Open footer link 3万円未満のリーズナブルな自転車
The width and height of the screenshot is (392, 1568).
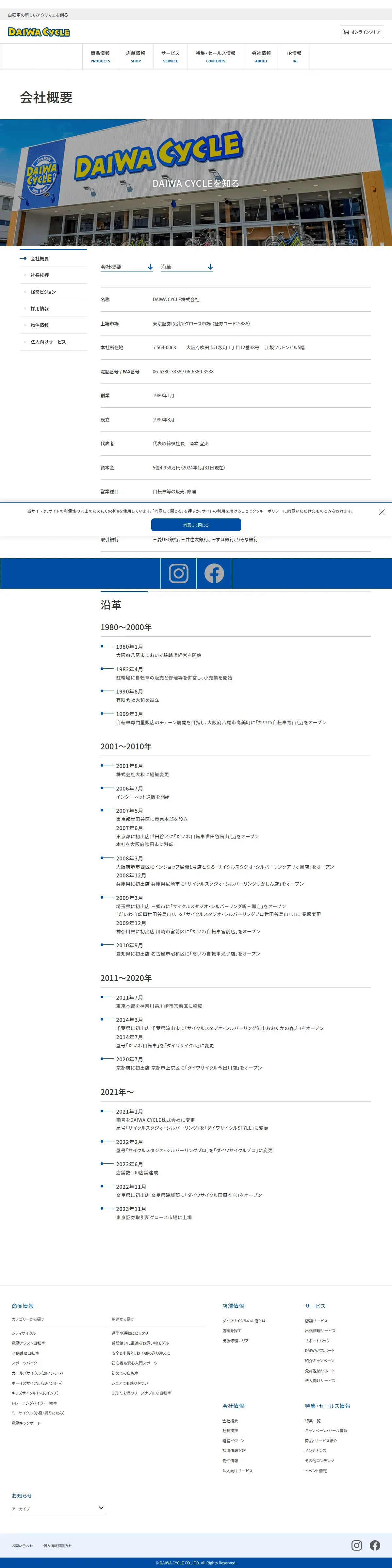tap(141, 1393)
